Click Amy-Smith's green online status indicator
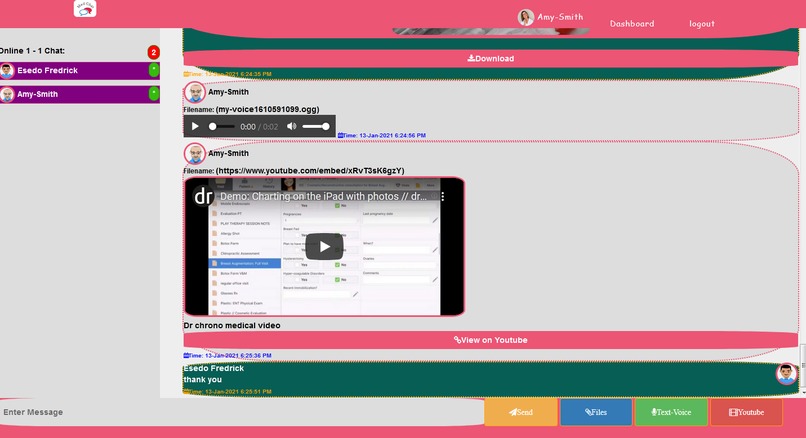The image size is (806, 438). pos(154,94)
